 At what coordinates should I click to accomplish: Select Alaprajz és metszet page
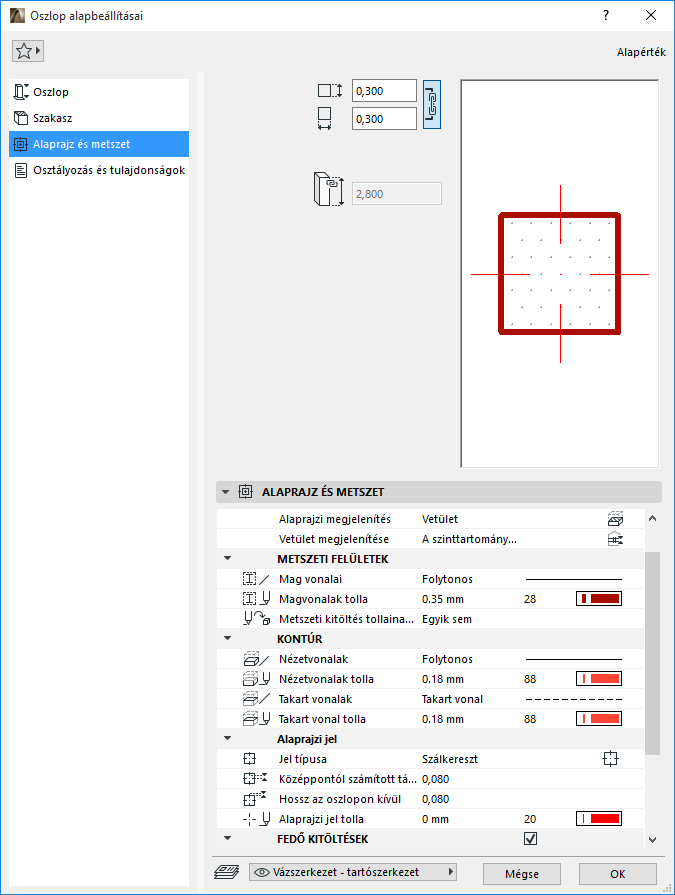(99, 144)
